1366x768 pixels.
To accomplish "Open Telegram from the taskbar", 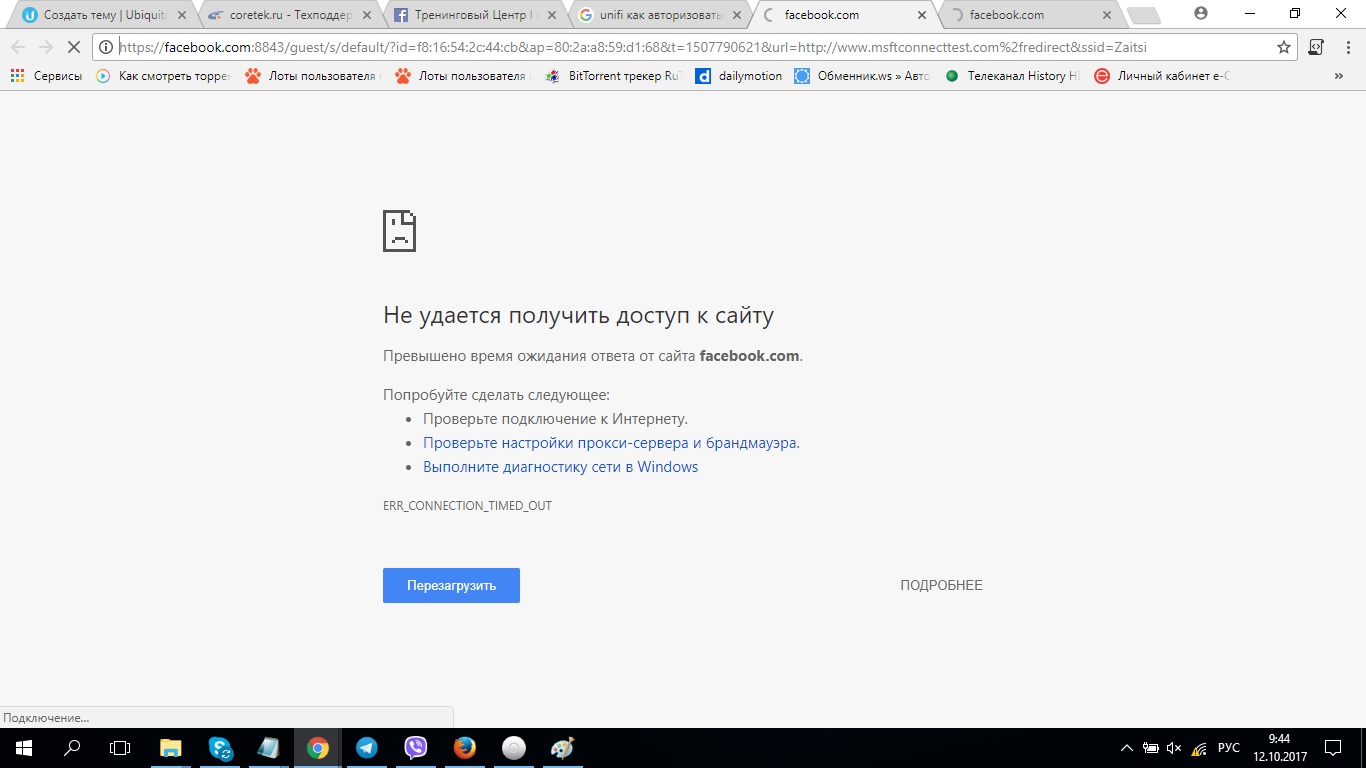I will click(367, 748).
